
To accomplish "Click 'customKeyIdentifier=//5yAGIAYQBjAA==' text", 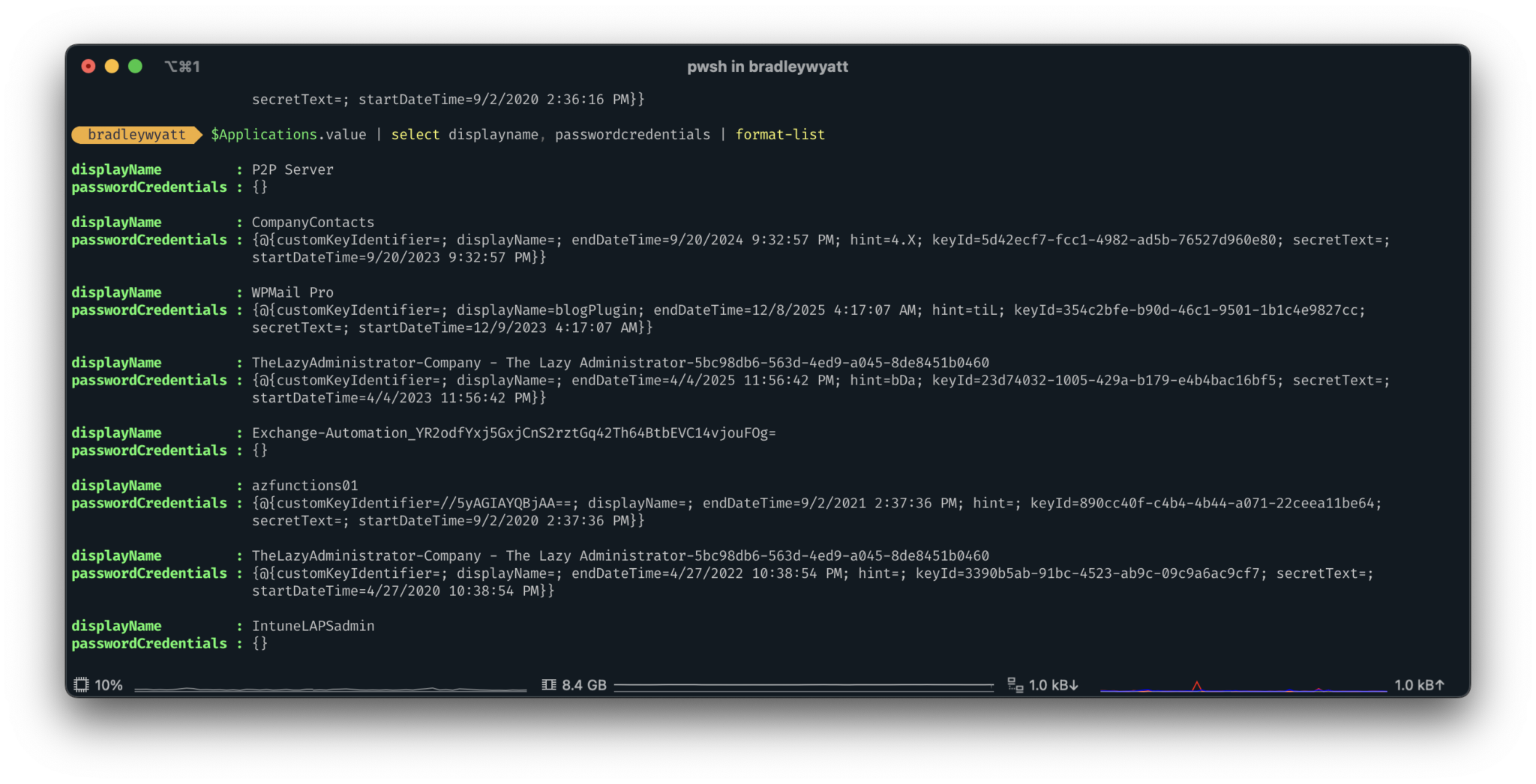I will point(424,503).
